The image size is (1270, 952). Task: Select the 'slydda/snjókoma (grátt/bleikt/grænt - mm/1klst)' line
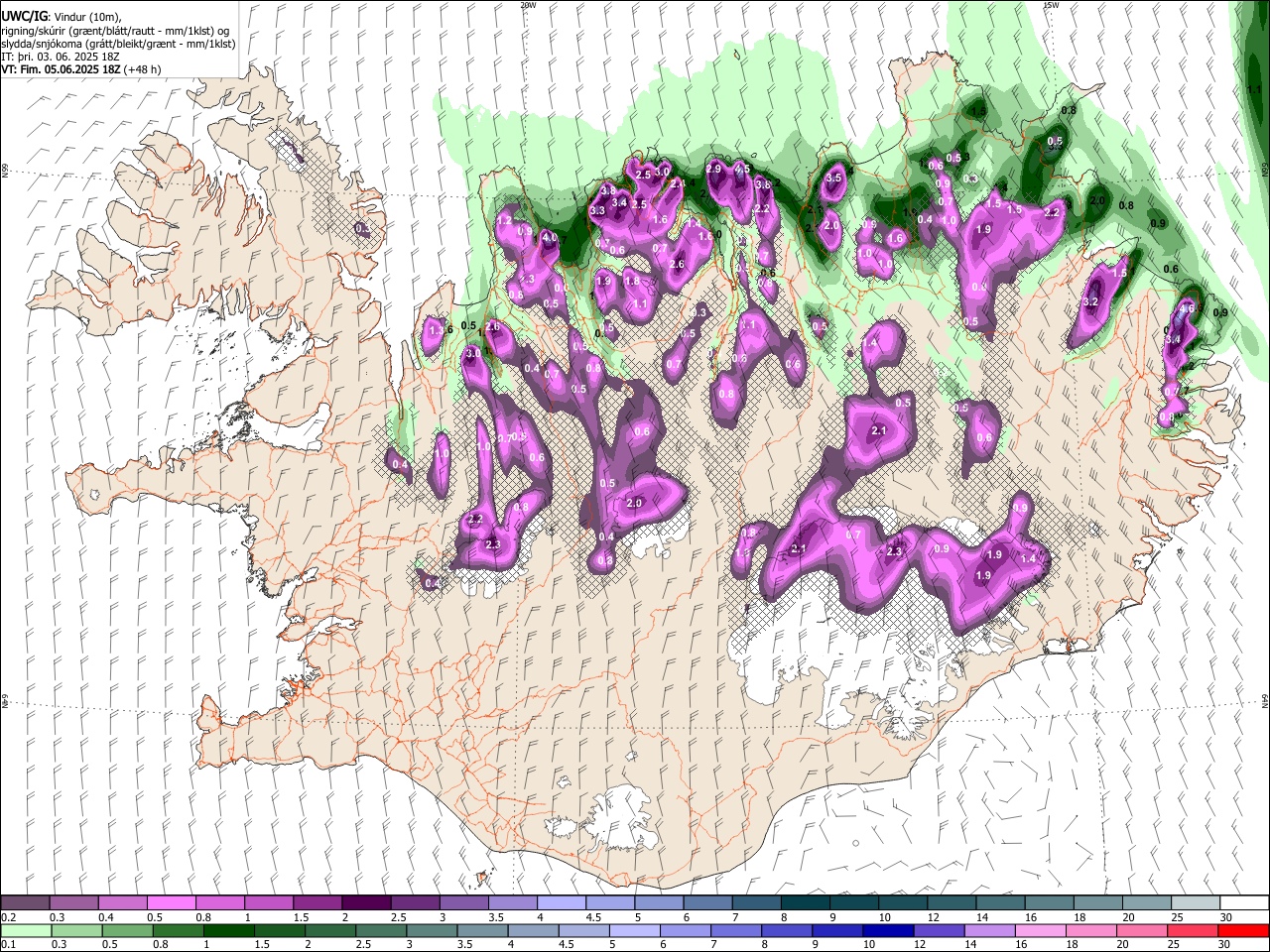(x=118, y=44)
